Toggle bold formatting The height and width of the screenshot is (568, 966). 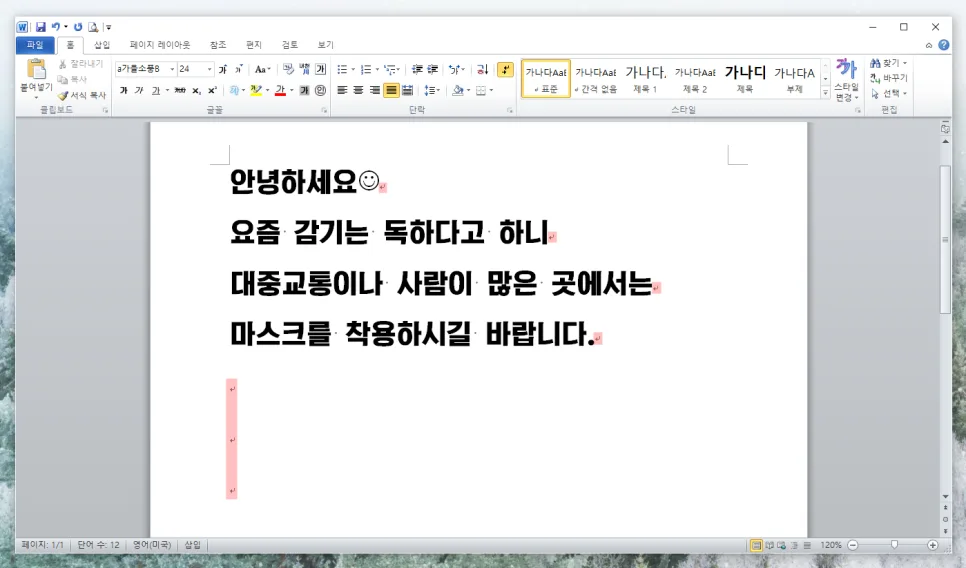tap(124, 91)
